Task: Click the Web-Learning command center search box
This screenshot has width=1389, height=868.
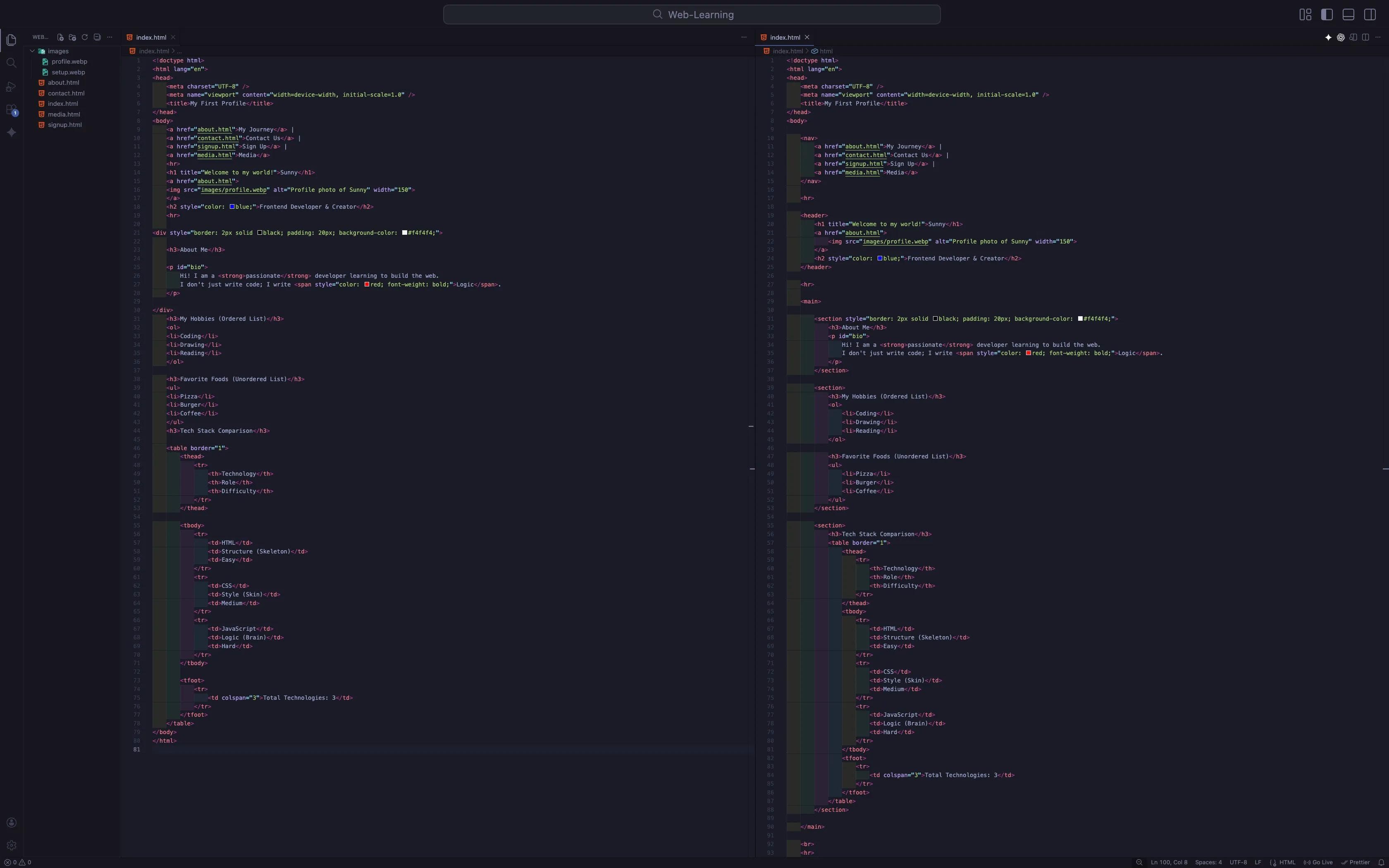Action: [692, 14]
